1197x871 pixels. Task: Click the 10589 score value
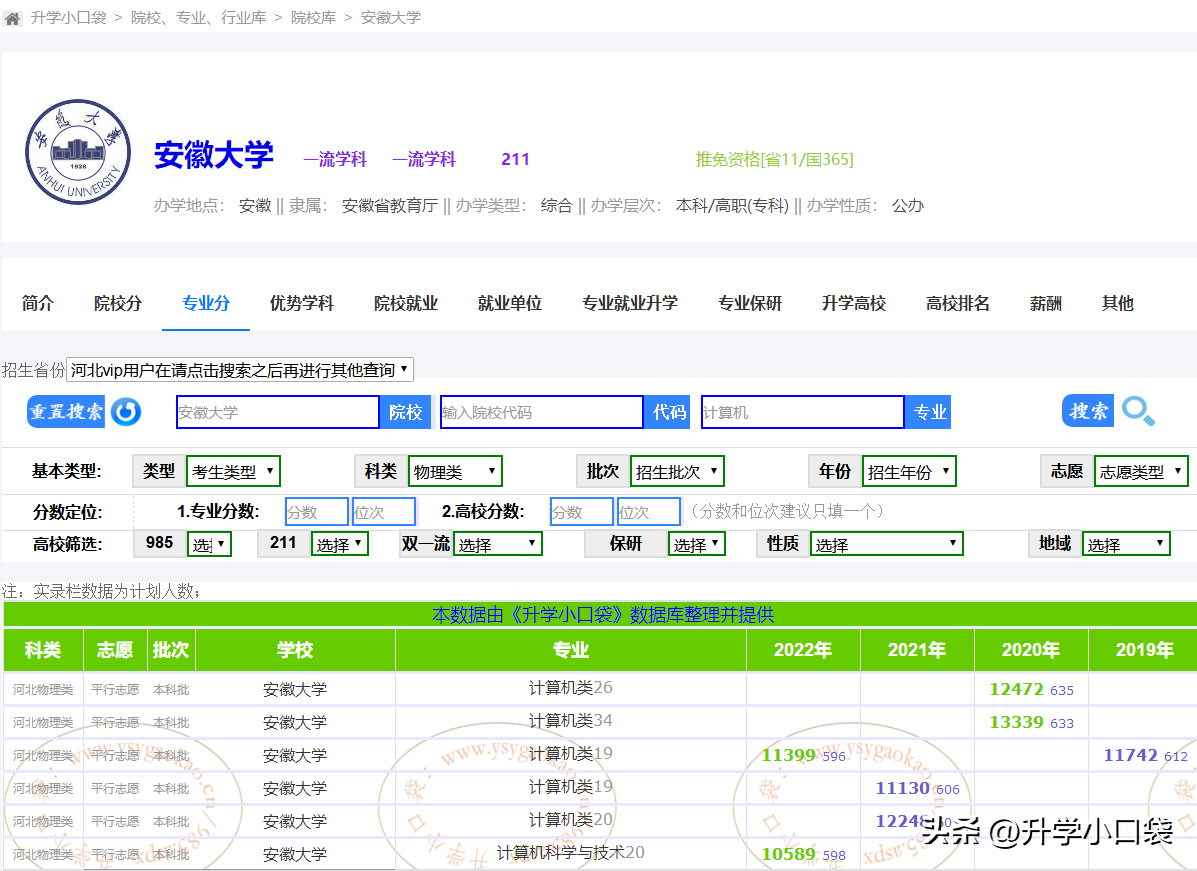[x=789, y=854]
